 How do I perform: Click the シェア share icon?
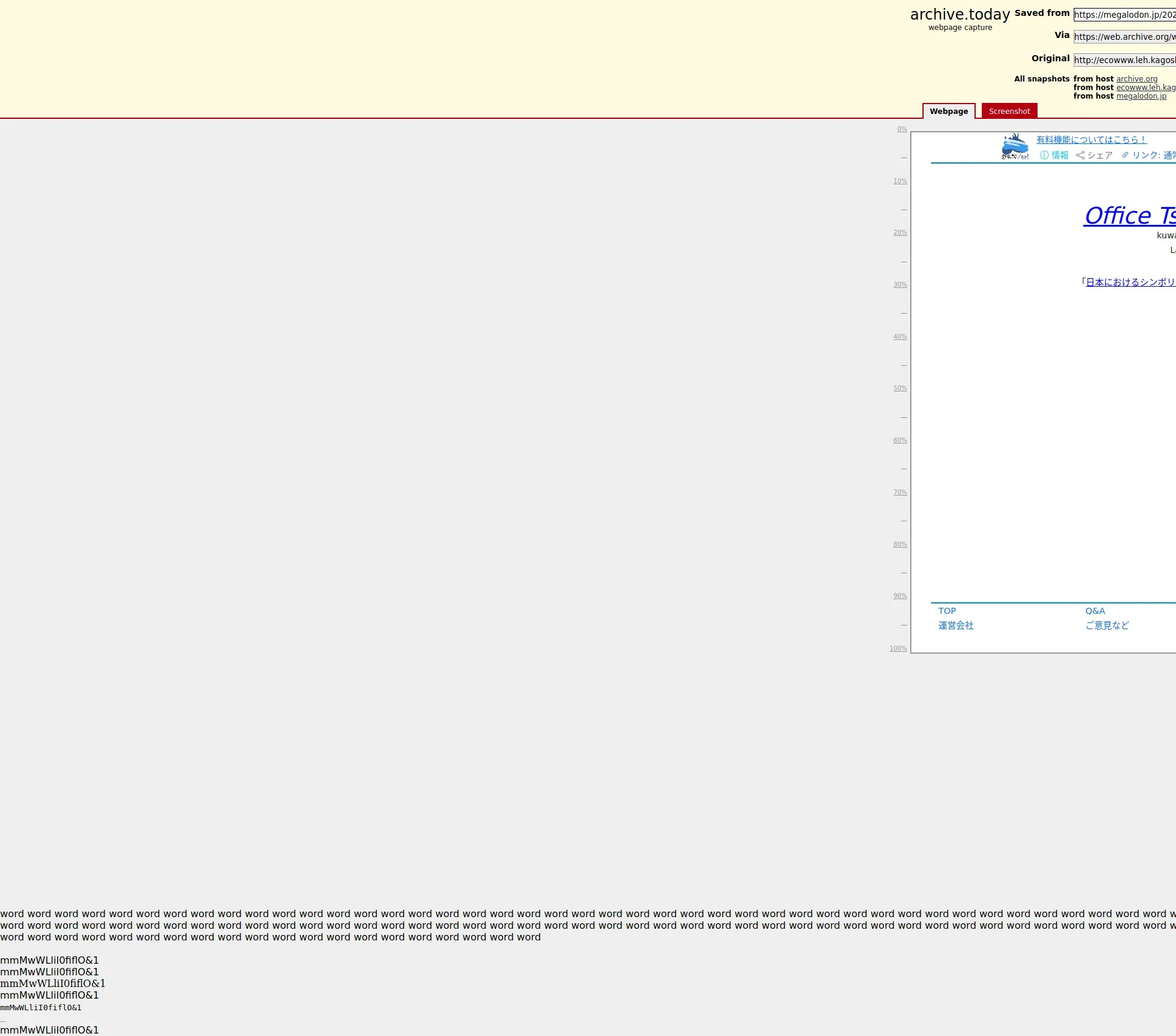click(x=1080, y=155)
